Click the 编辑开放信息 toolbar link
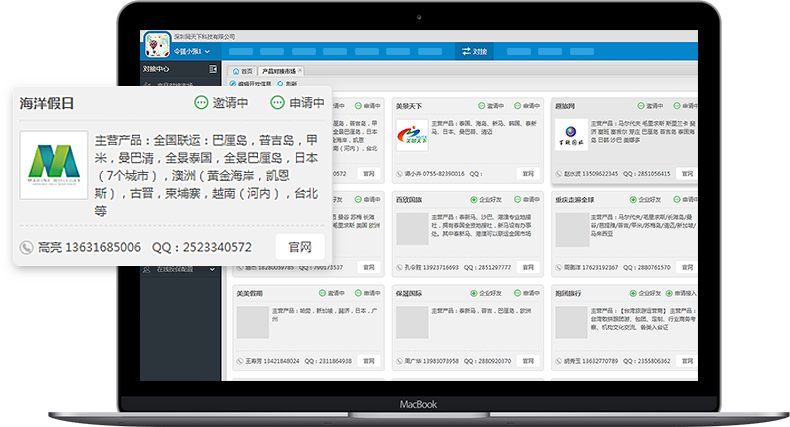The width and height of the screenshot is (790, 427). pyautogui.click(x=250, y=84)
